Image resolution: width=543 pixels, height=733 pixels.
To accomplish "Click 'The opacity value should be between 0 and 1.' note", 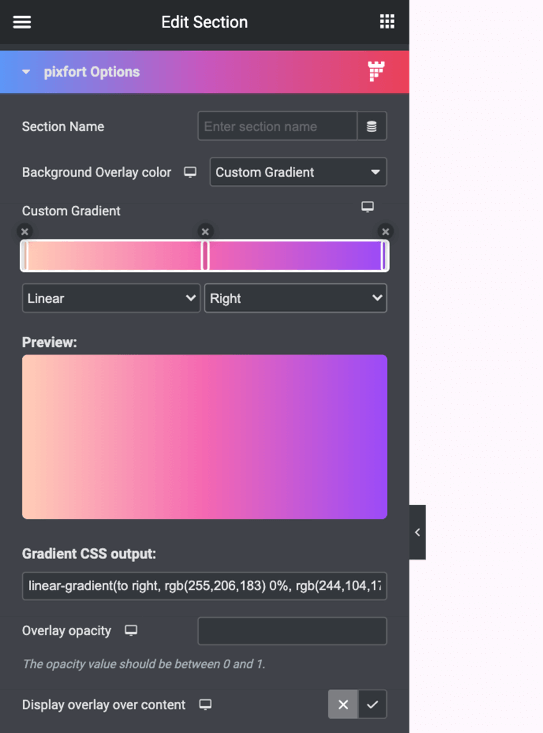I will tap(144, 664).
